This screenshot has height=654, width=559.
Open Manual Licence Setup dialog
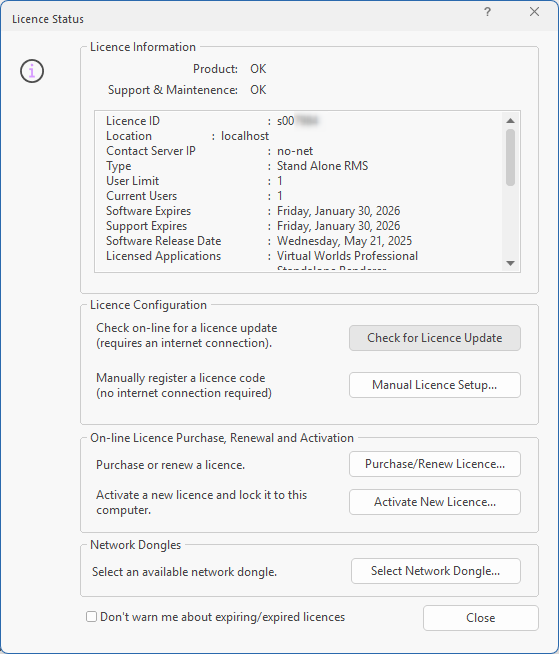[x=435, y=385]
